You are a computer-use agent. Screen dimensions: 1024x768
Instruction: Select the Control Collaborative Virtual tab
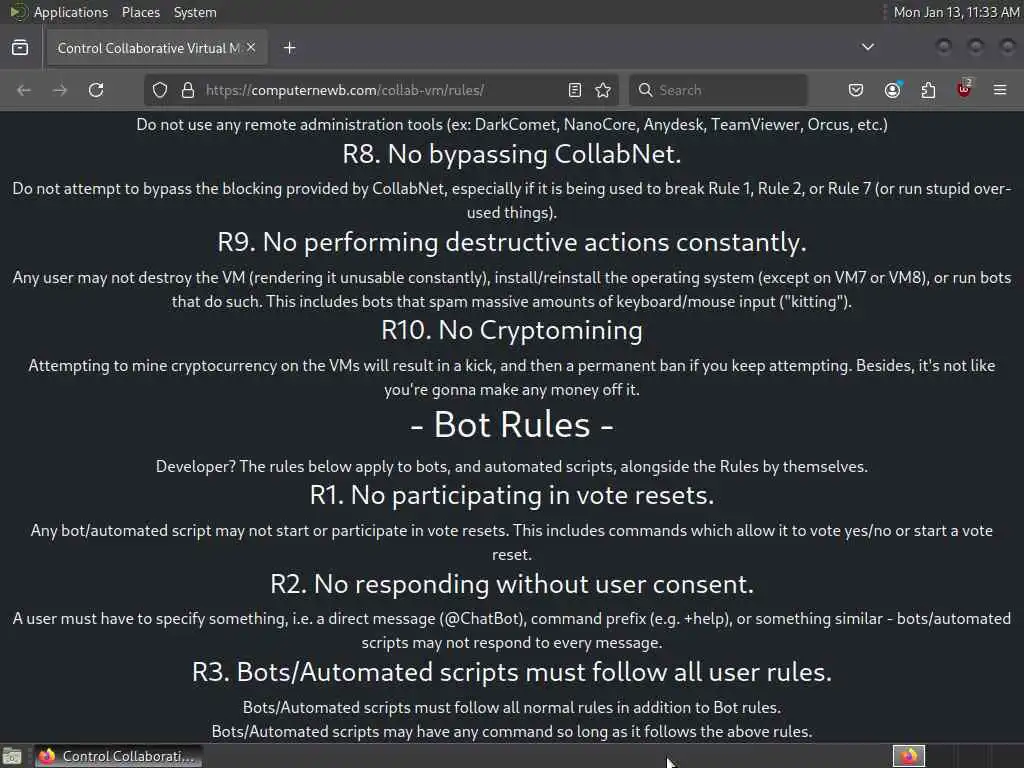pos(156,48)
